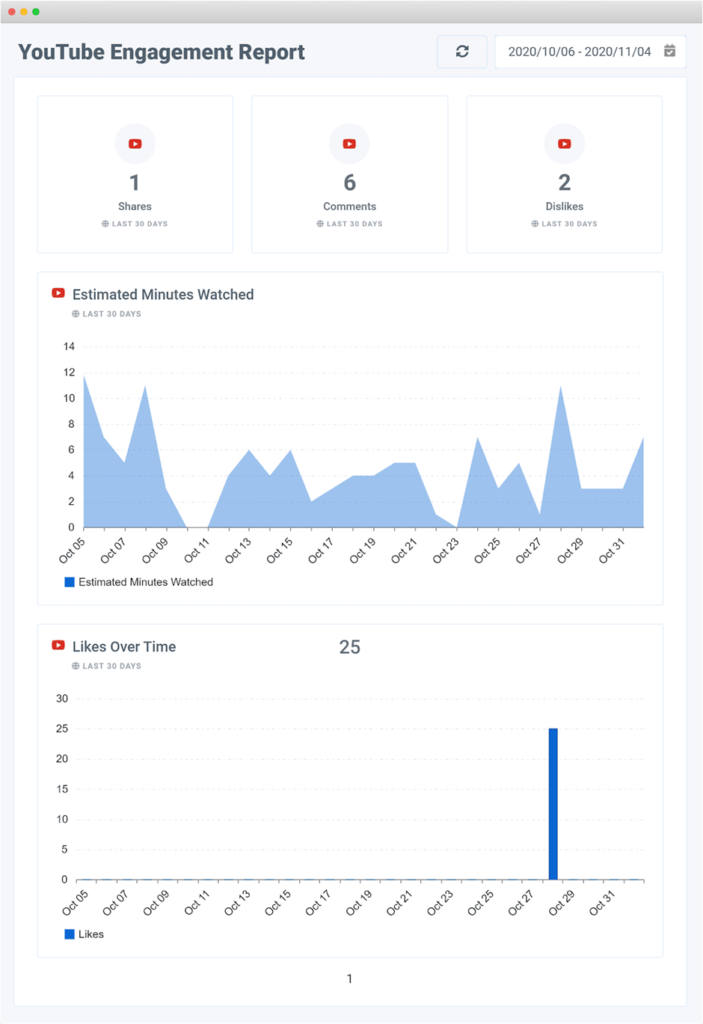Go to page 1 in pagination

(349, 979)
